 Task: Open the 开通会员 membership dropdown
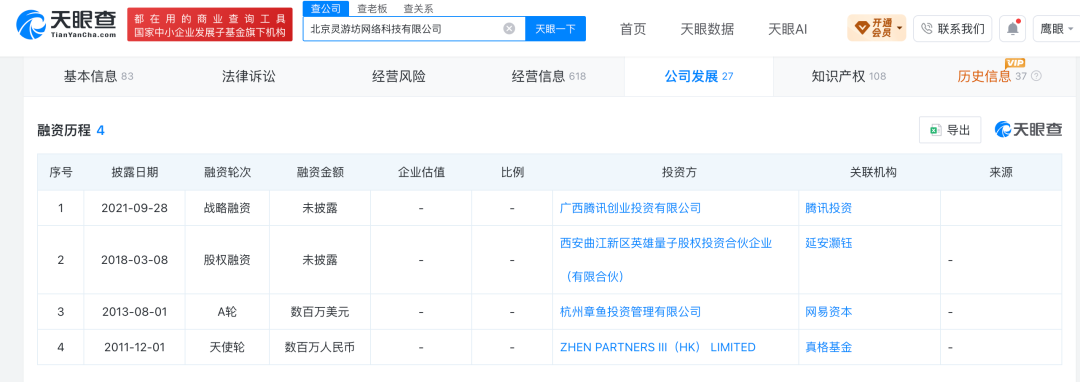click(x=877, y=28)
